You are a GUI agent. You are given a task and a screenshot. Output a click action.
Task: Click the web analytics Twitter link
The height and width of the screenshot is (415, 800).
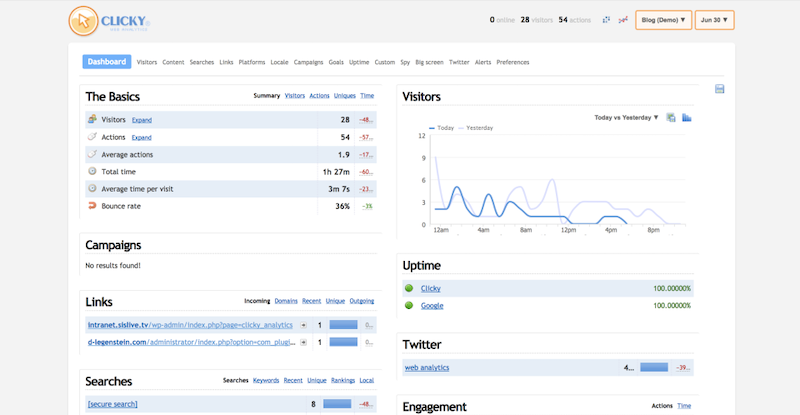tap(427, 367)
